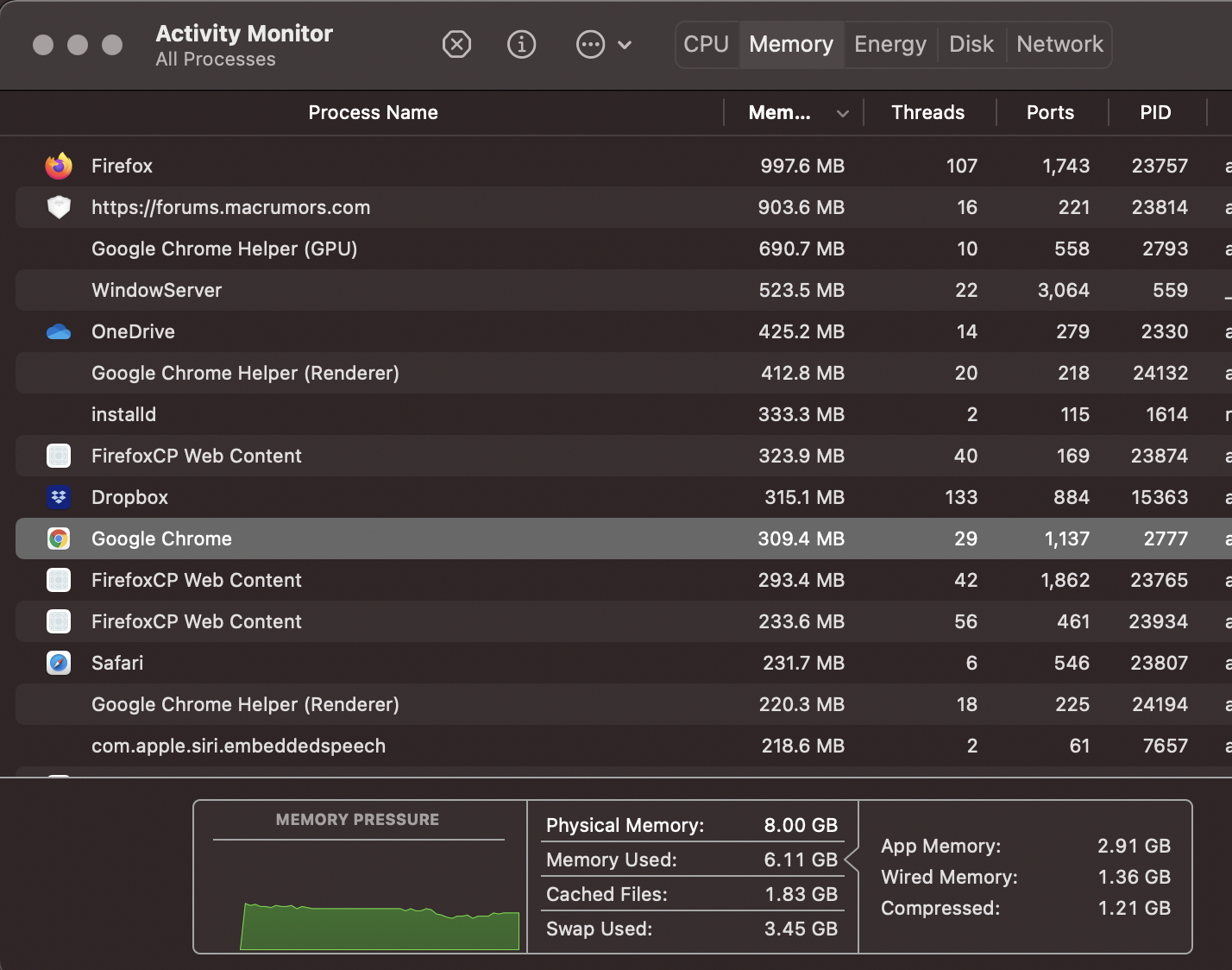The image size is (1232, 970).
Task: Click the Compressed 1.21 GB entry
Action: (1026, 908)
